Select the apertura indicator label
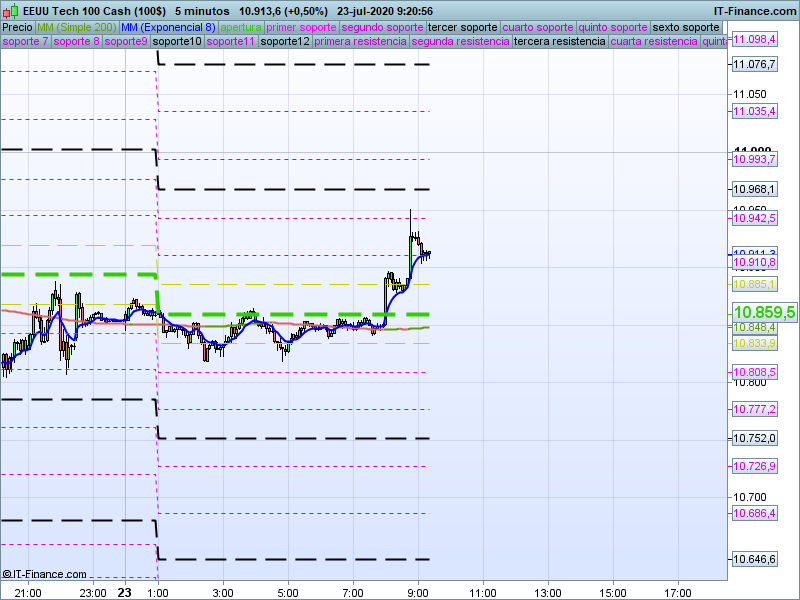Screen dimensions: 800x600 pyautogui.click(x=241, y=27)
